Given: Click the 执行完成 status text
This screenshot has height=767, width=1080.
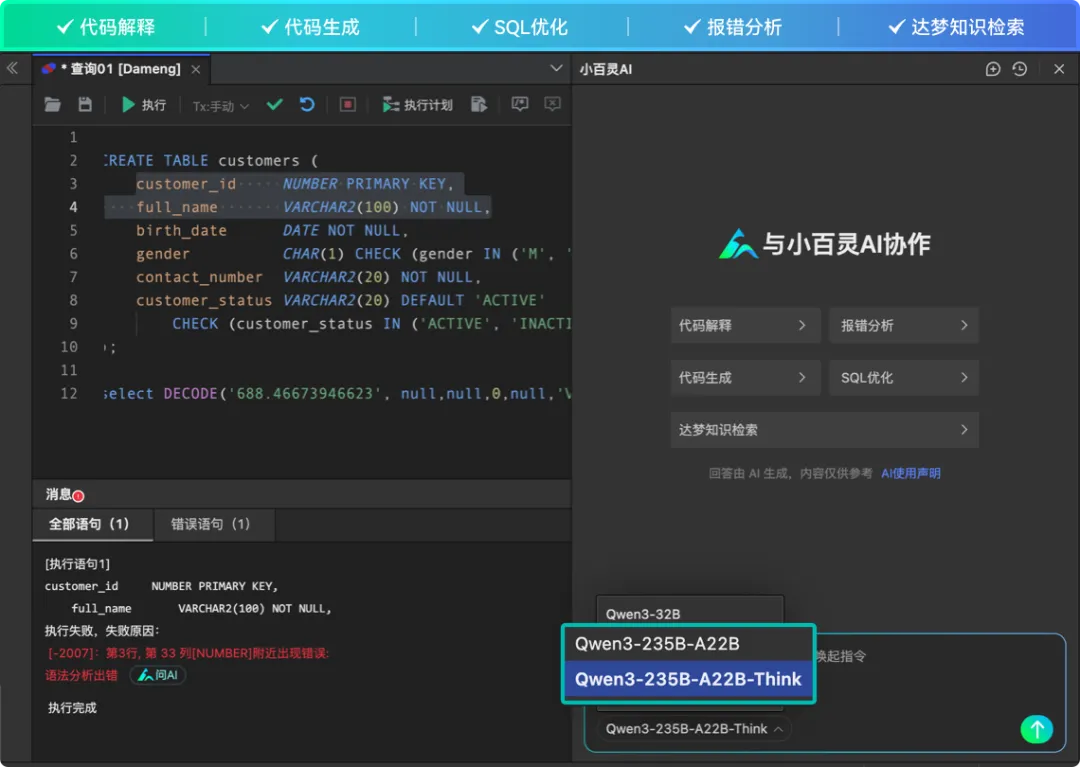Looking at the screenshot, I should click(x=72, y=708).
